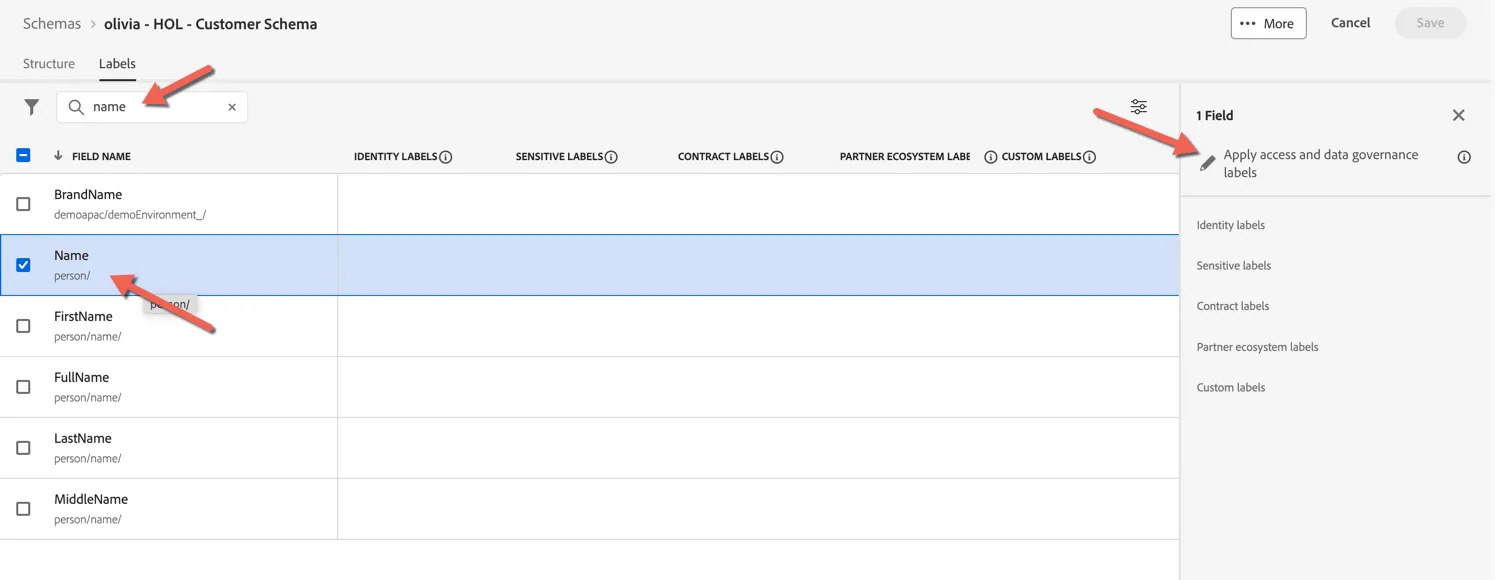
Task: Select the Labels tab
Action: pyautogui.click(x=117, y=64)
